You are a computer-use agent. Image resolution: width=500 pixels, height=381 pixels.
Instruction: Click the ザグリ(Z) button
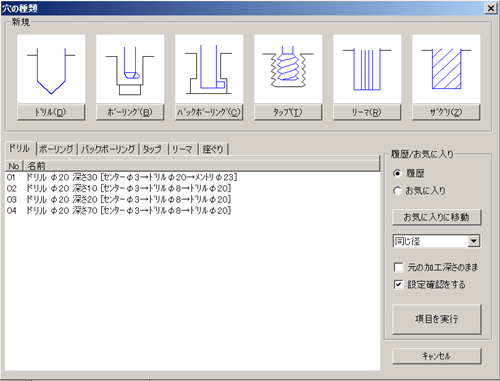(x=446, y=112)
